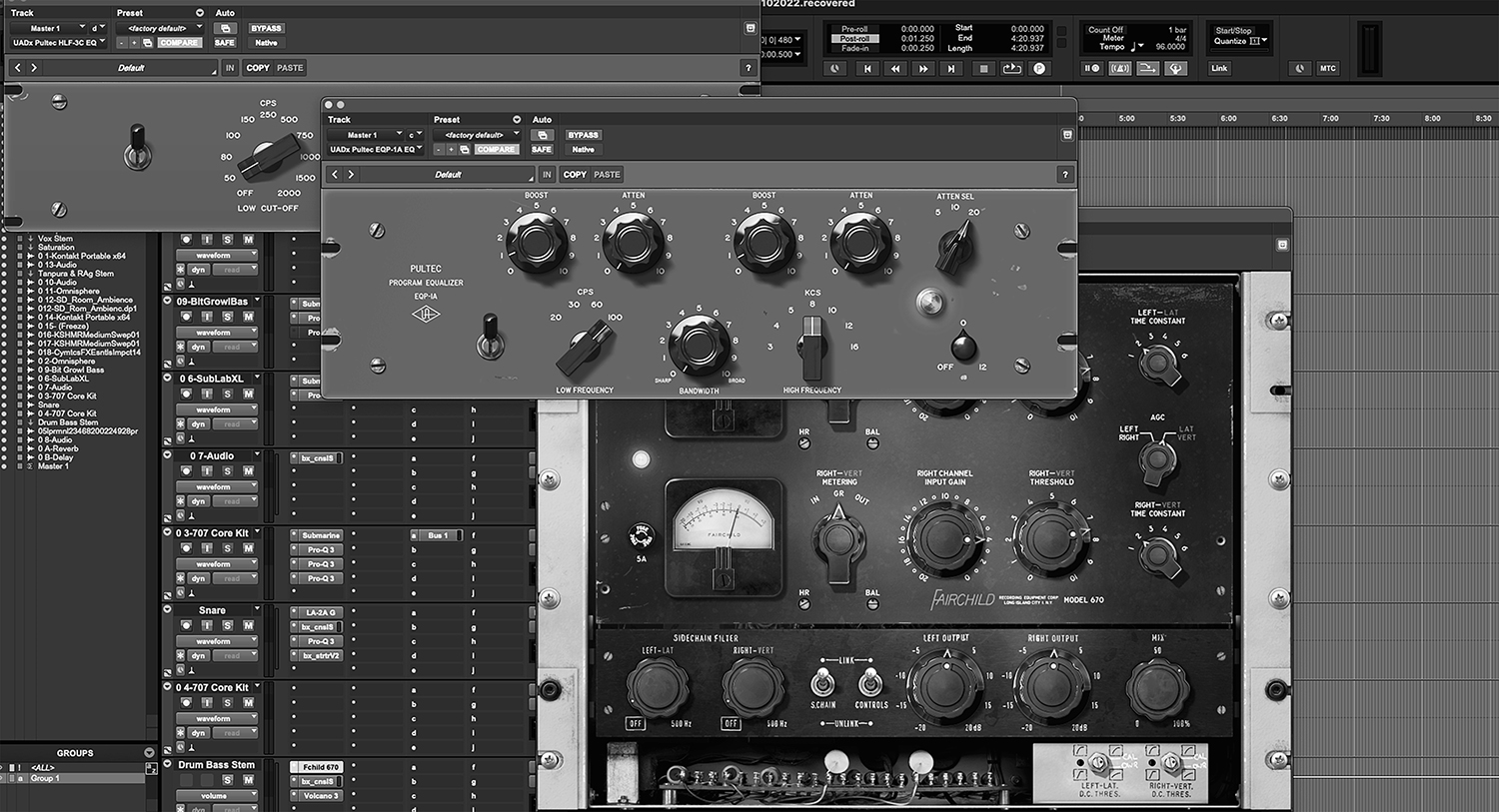This screenshot has height=812, width=1499.
Task: Open HLF-3C insert position 'd' dropdown
Action: 98,29
